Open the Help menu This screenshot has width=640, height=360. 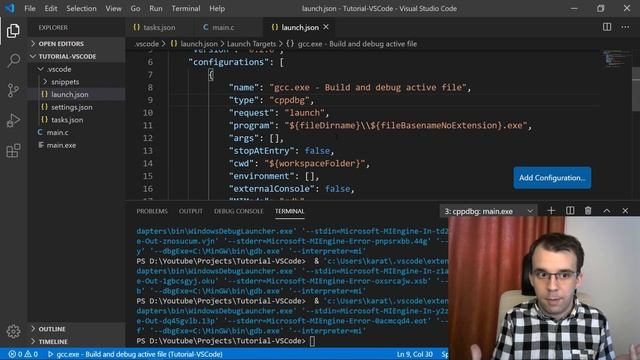click(x=217, y=8)
